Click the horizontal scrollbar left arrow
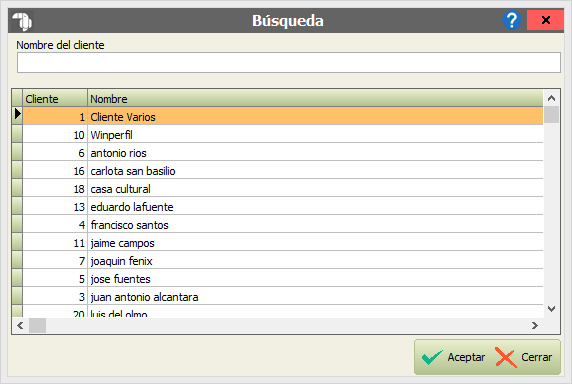Image resolution: width=572 pixels, height=384 pixels. pyautogui.click(x=20, y=325)
